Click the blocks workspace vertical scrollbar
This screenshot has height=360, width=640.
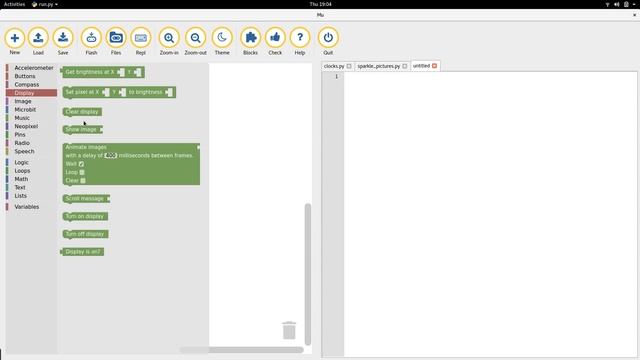308,274
